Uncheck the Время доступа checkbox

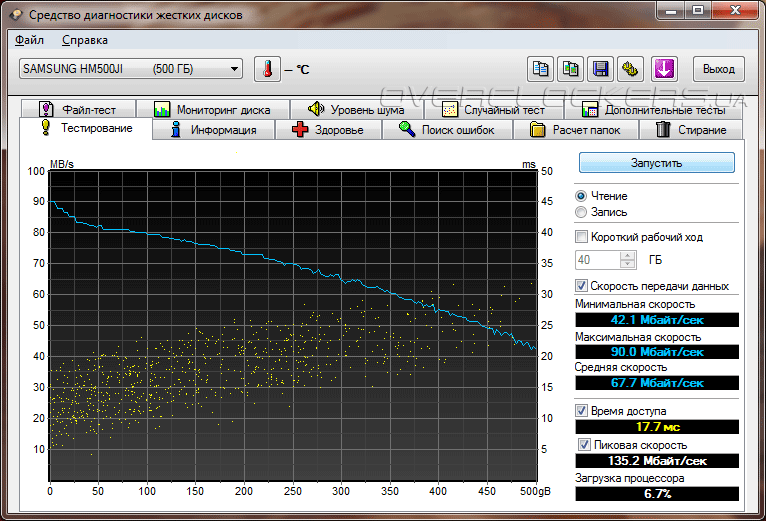582,411
